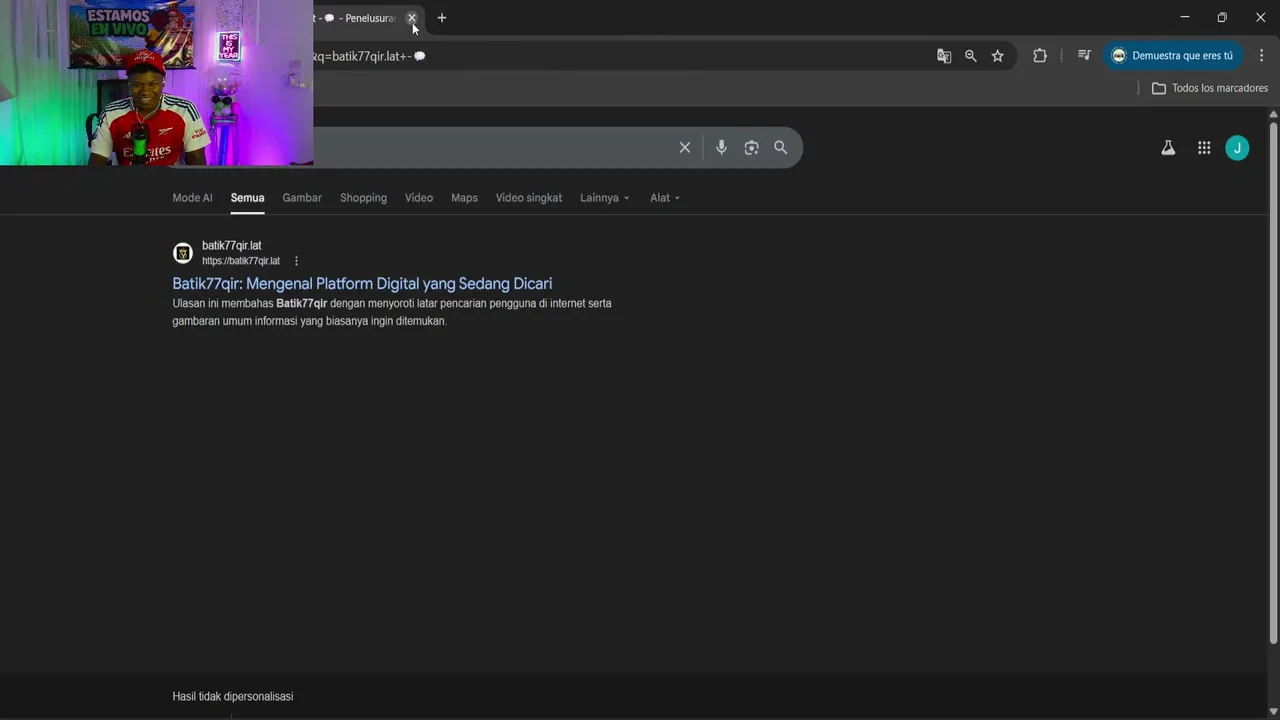Viewport: 1280px width, 720px height.
Task: Submit search with magnifier icon
Action: (781, 148)
